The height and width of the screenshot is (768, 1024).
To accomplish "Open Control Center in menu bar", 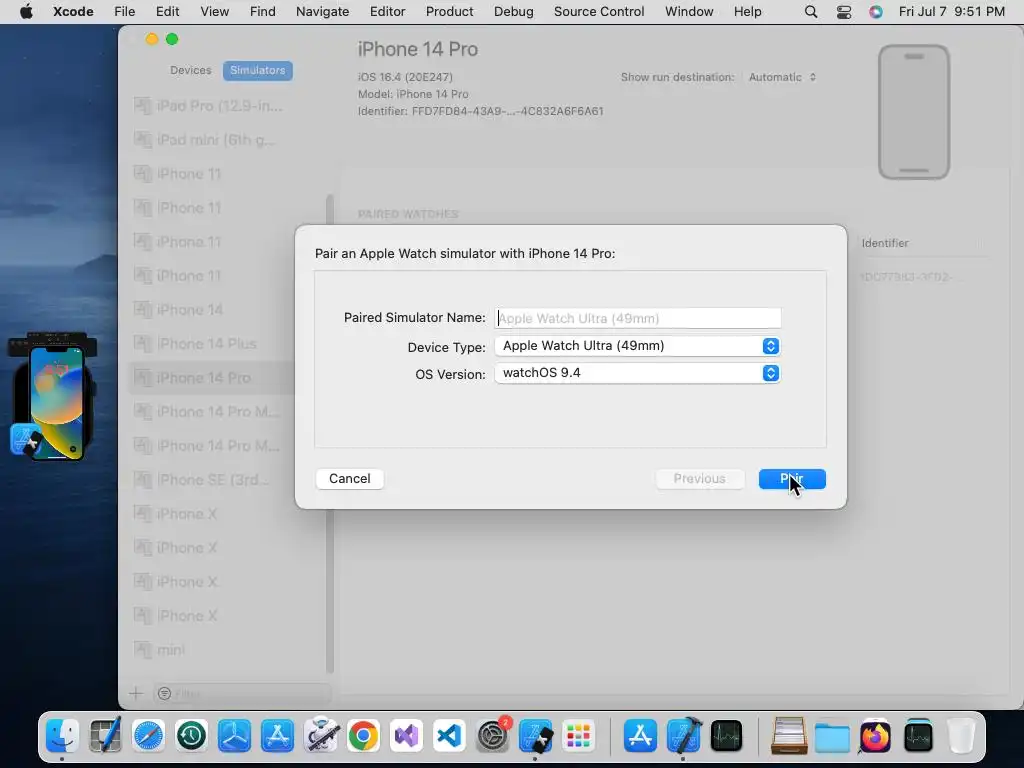I will click(844, 12).
